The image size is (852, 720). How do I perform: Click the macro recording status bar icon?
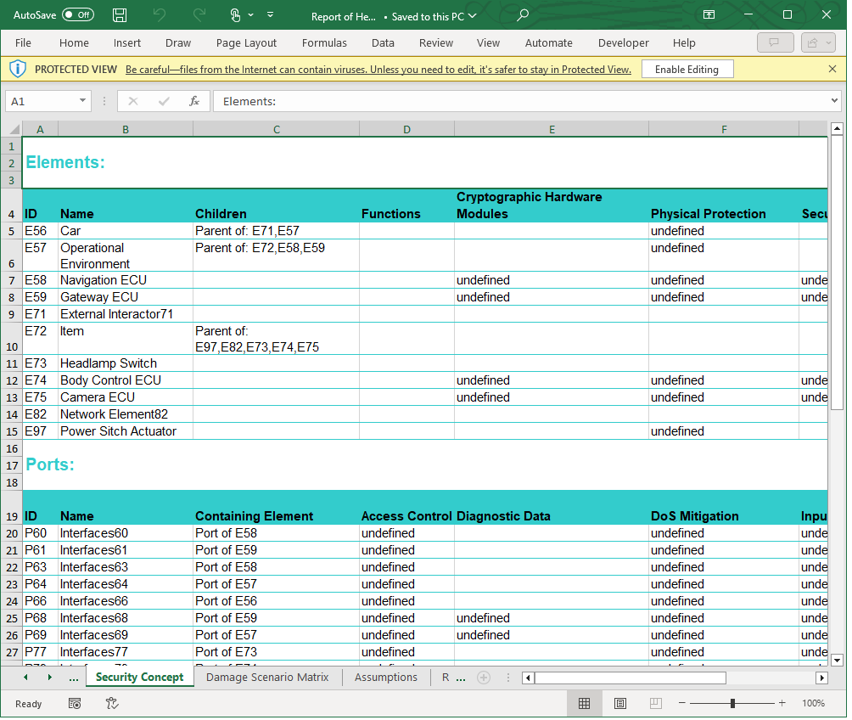[x=75, y=703]
